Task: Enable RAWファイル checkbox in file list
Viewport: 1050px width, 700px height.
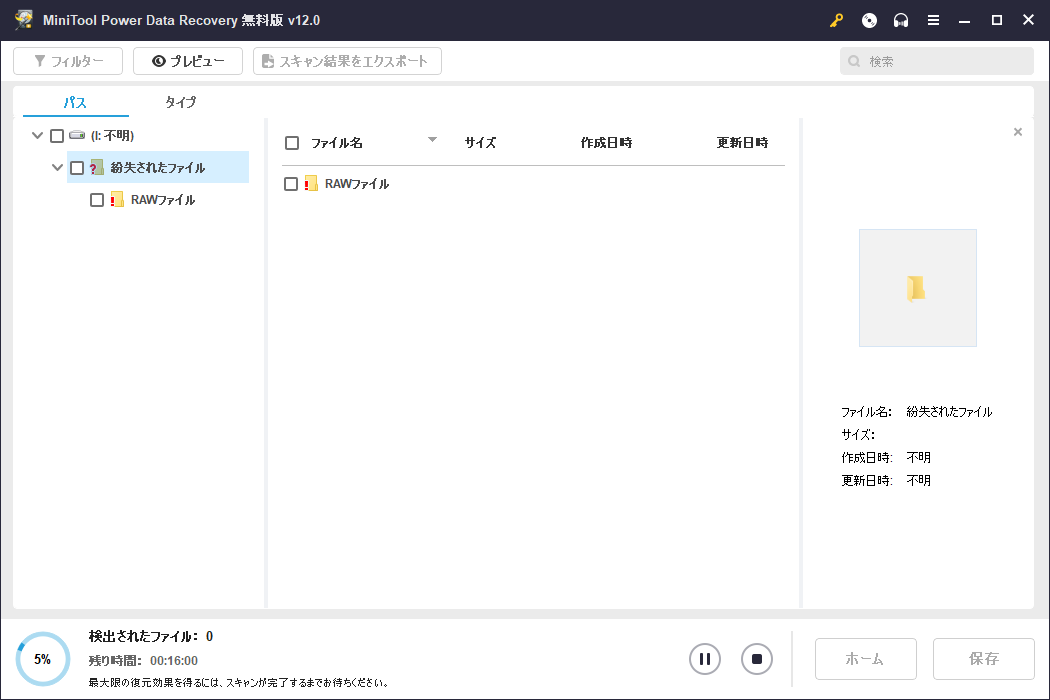Action: (291, 184)
